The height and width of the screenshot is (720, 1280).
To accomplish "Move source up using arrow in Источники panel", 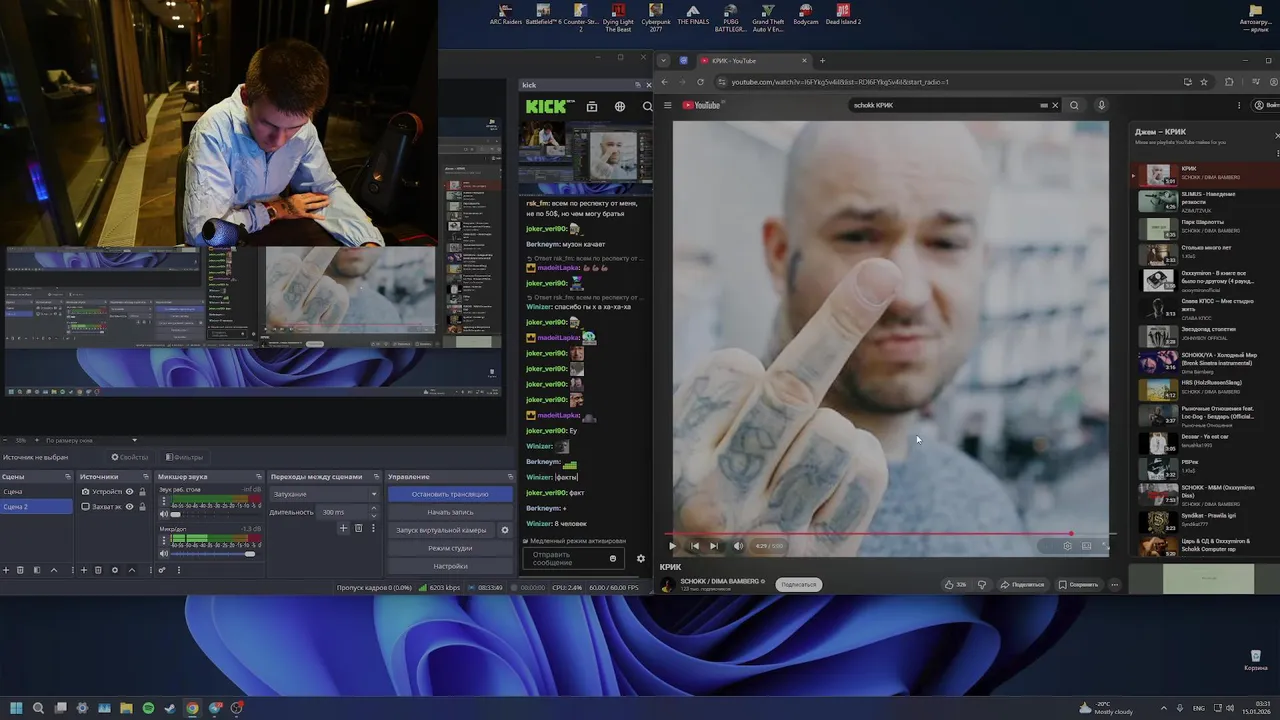I will tap(131, 570).
